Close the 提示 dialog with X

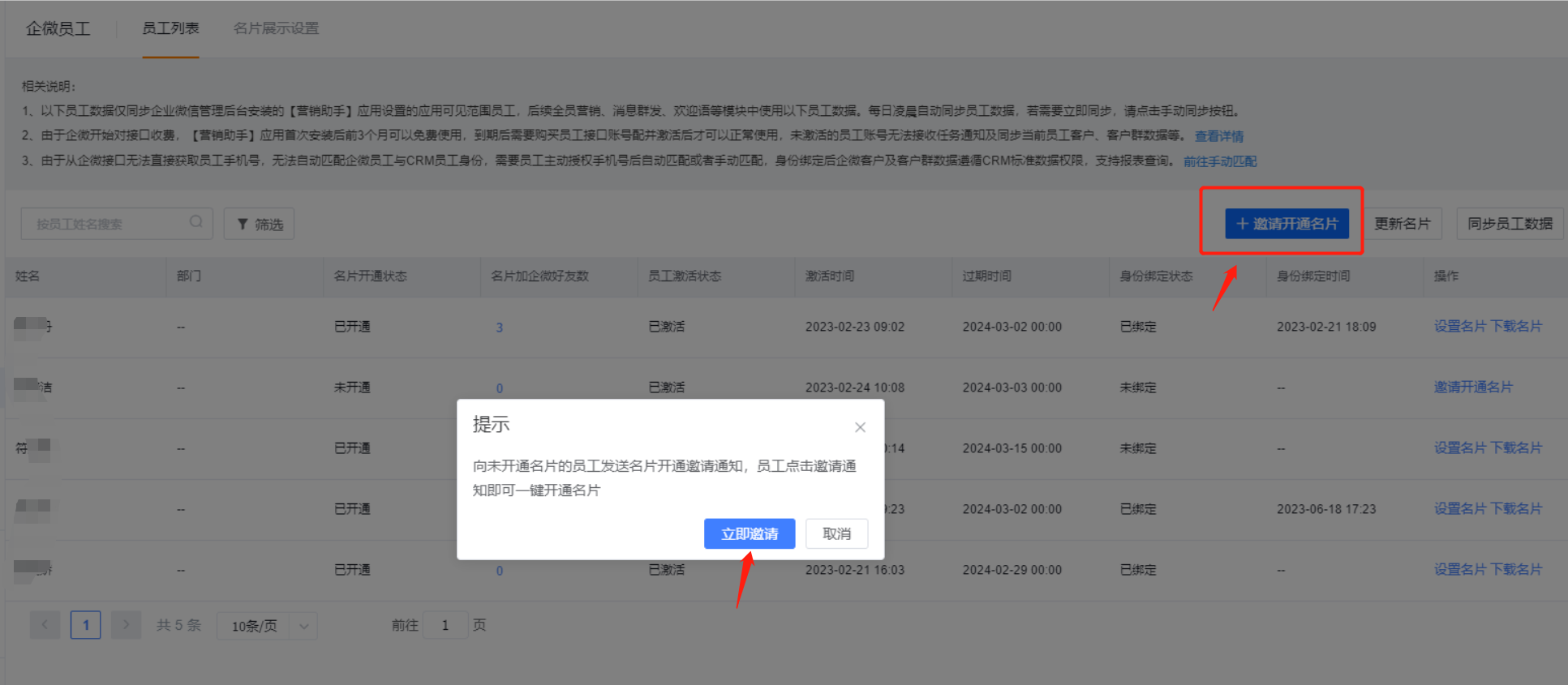point(860,427)
